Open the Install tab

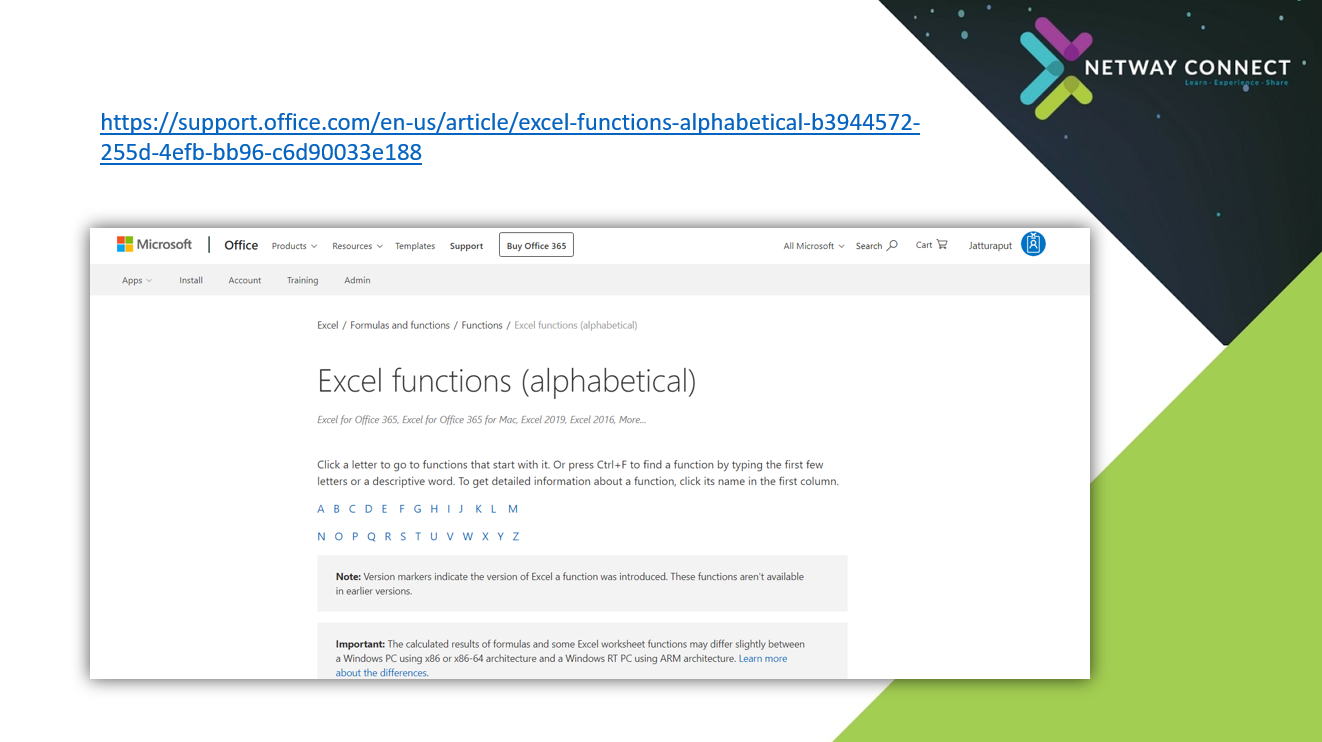pos(191,281)
